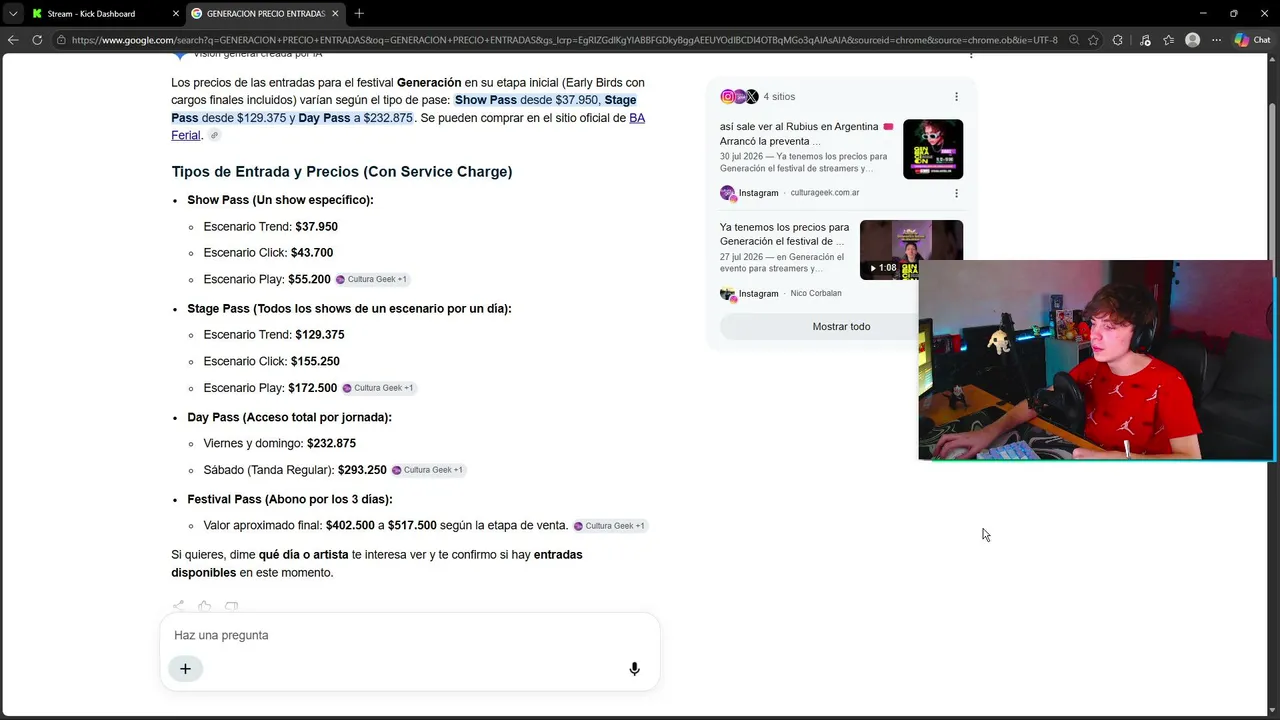Open Cultura Geek +1 source for Escenario Play $55.200
Screen dimensions: 1280x720
(372, 280)
